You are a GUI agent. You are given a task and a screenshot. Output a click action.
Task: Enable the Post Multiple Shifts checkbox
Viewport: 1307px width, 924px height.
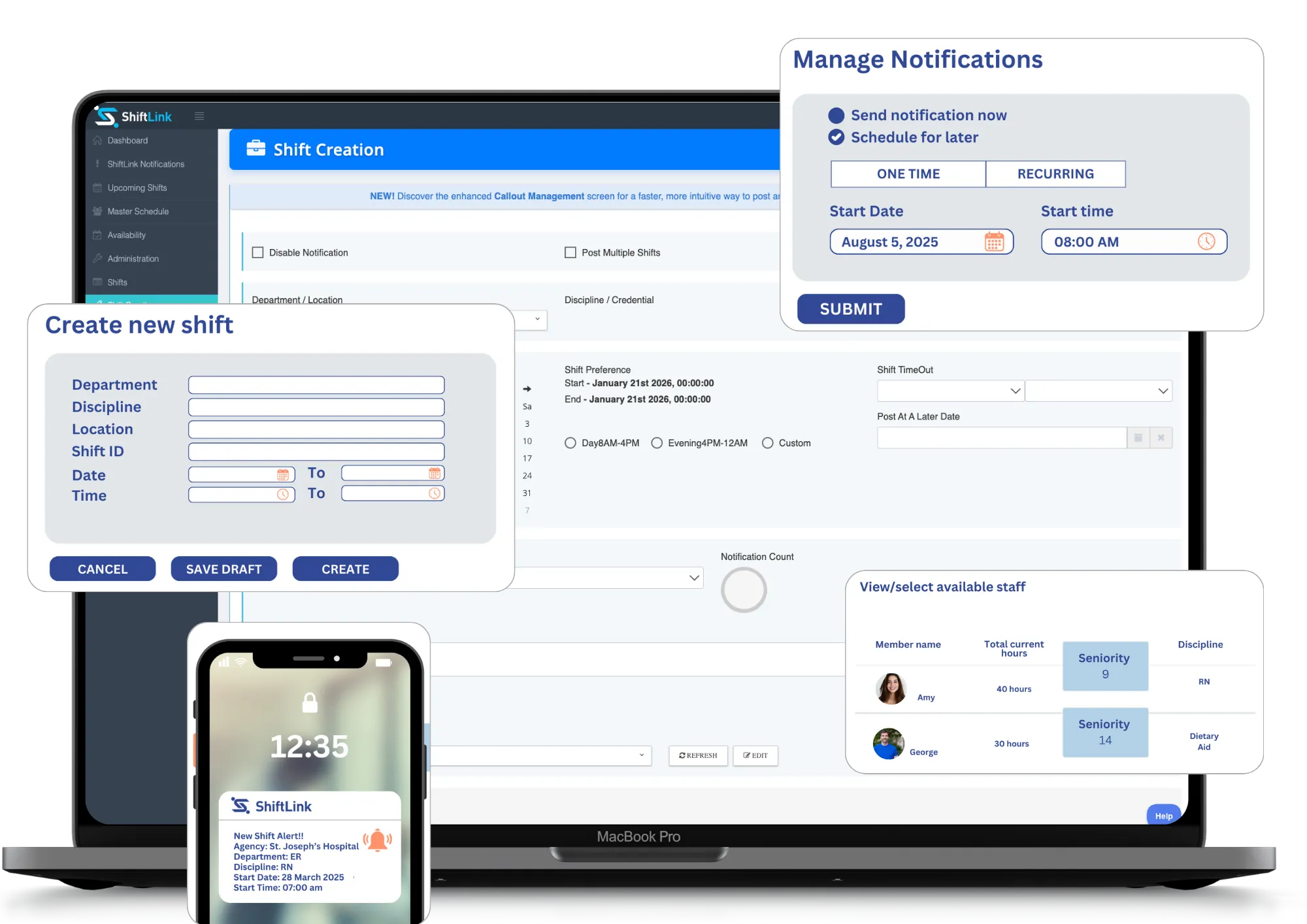click(x=571, y=253)
